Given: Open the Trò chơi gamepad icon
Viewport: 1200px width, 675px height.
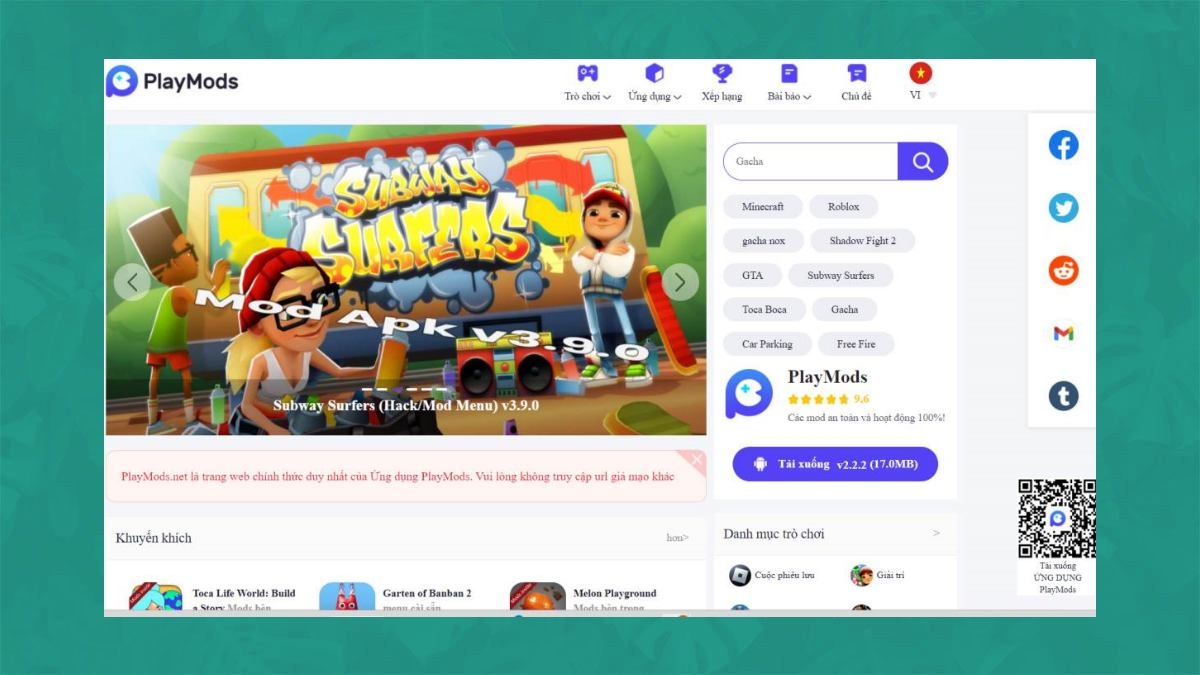Looking at the screenshot, I should [x=585, y=73].
